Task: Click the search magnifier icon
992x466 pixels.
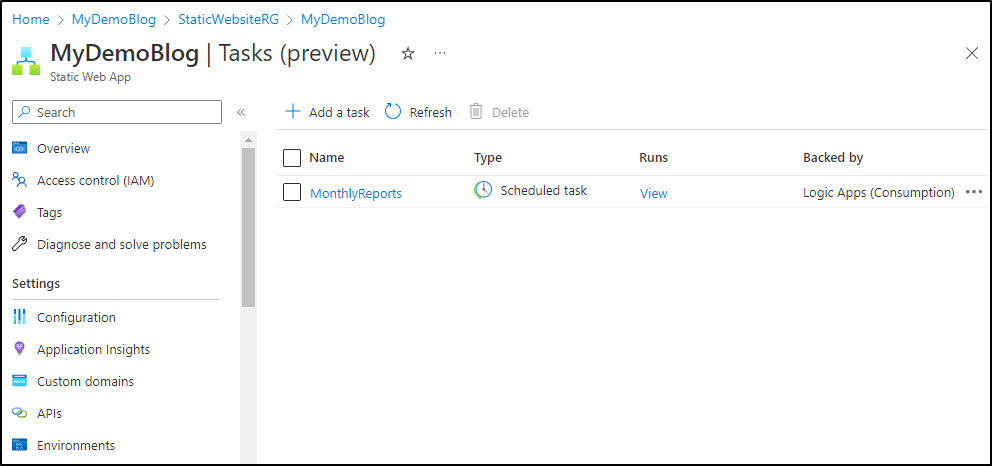Action: (x=25, y=112)
